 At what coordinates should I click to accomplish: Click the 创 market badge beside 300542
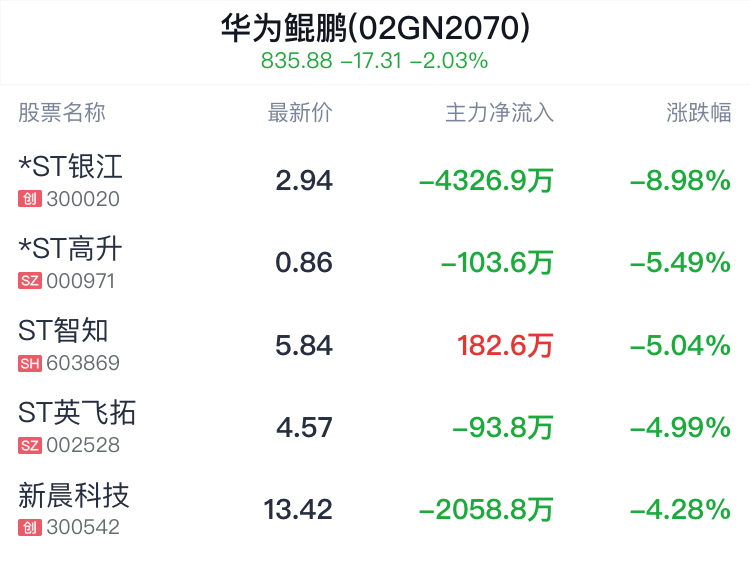29,527
